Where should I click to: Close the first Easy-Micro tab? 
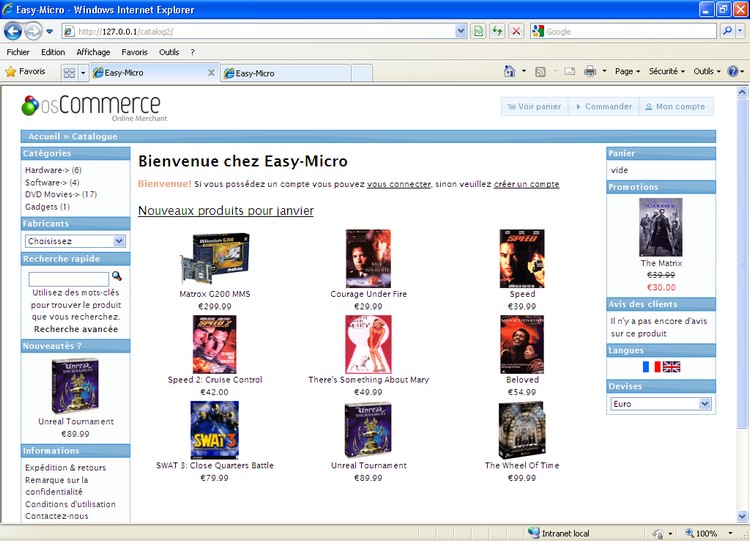click(211, 73)
